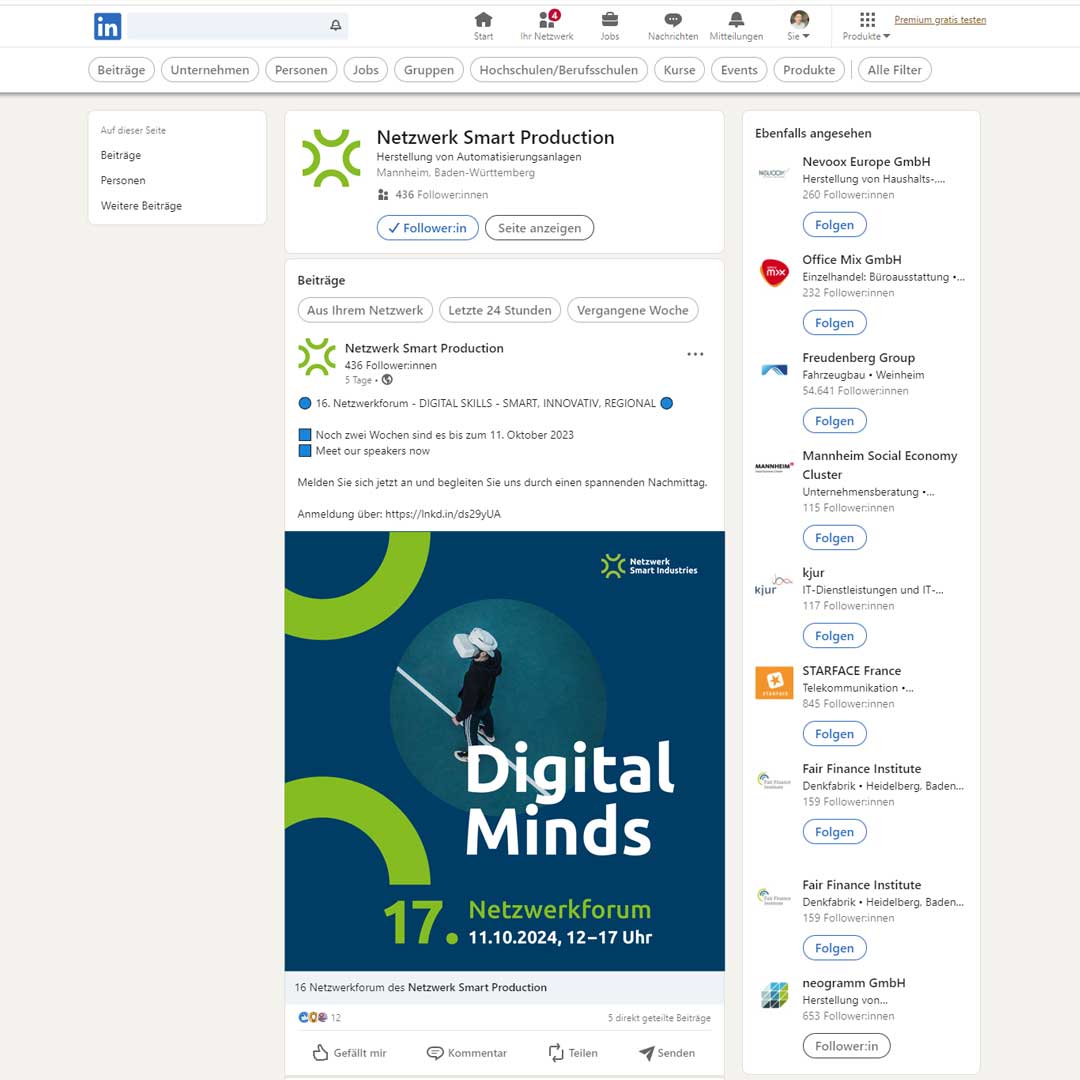
Task: Click neogramm GmbH logo
Action: 773,995
